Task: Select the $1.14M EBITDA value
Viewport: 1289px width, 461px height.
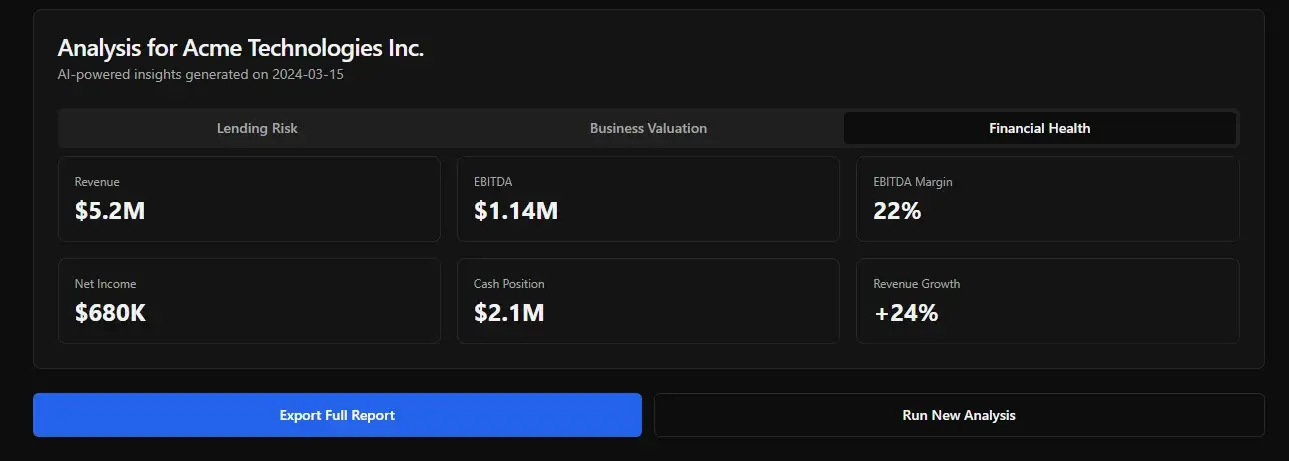Action: (516, 211)
